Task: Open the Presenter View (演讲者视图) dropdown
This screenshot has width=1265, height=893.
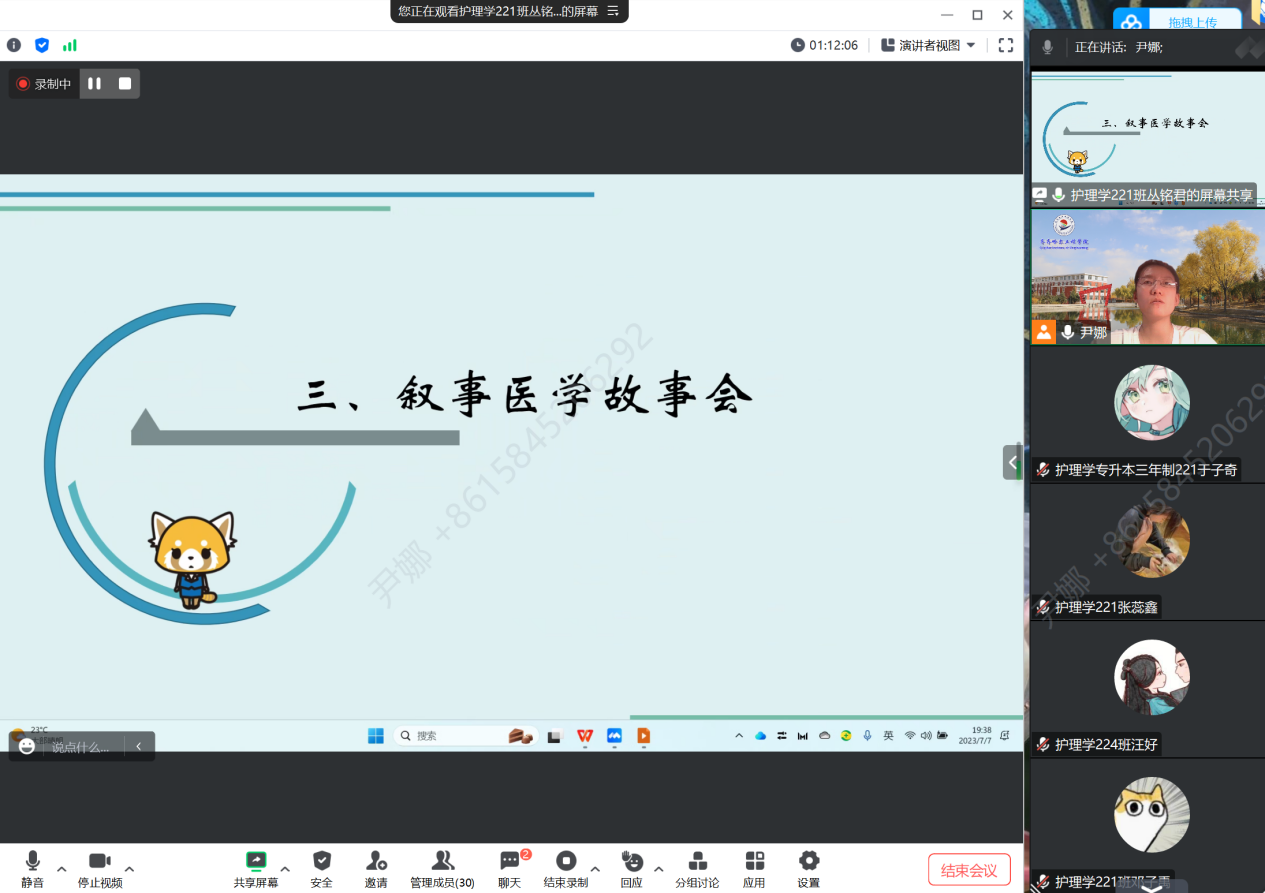Action: 928,45
